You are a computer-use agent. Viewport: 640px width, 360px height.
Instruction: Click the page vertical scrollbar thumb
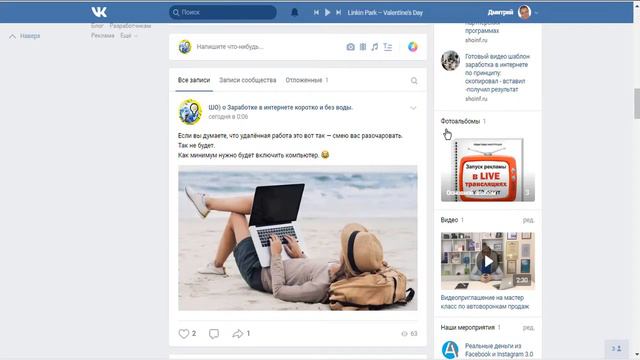coord(637,103)
